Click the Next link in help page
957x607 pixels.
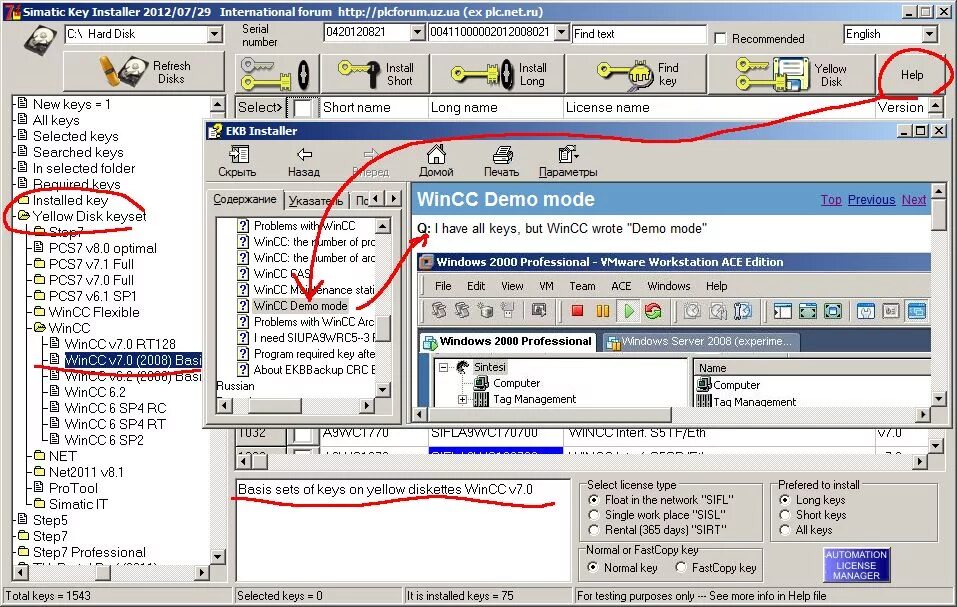coord(914,199)
